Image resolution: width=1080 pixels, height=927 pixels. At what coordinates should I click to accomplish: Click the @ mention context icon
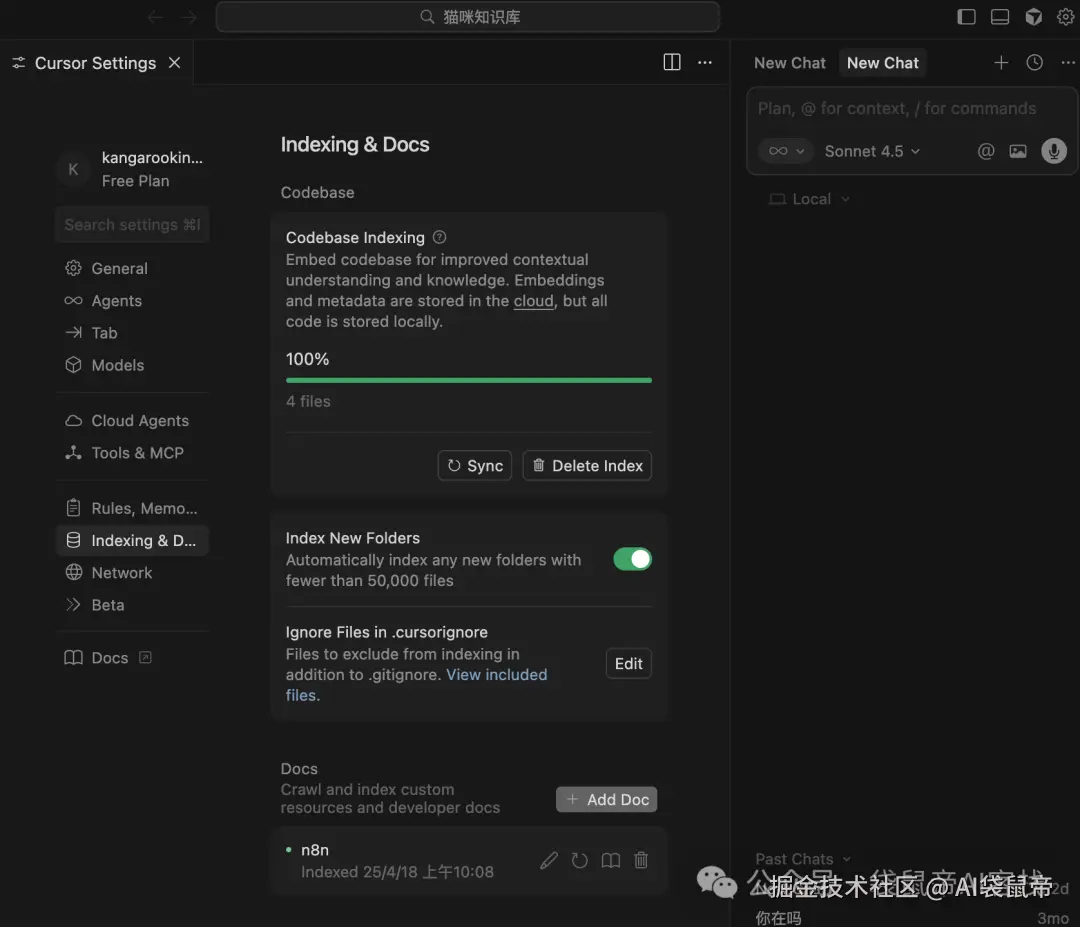[x=986, y=151]
